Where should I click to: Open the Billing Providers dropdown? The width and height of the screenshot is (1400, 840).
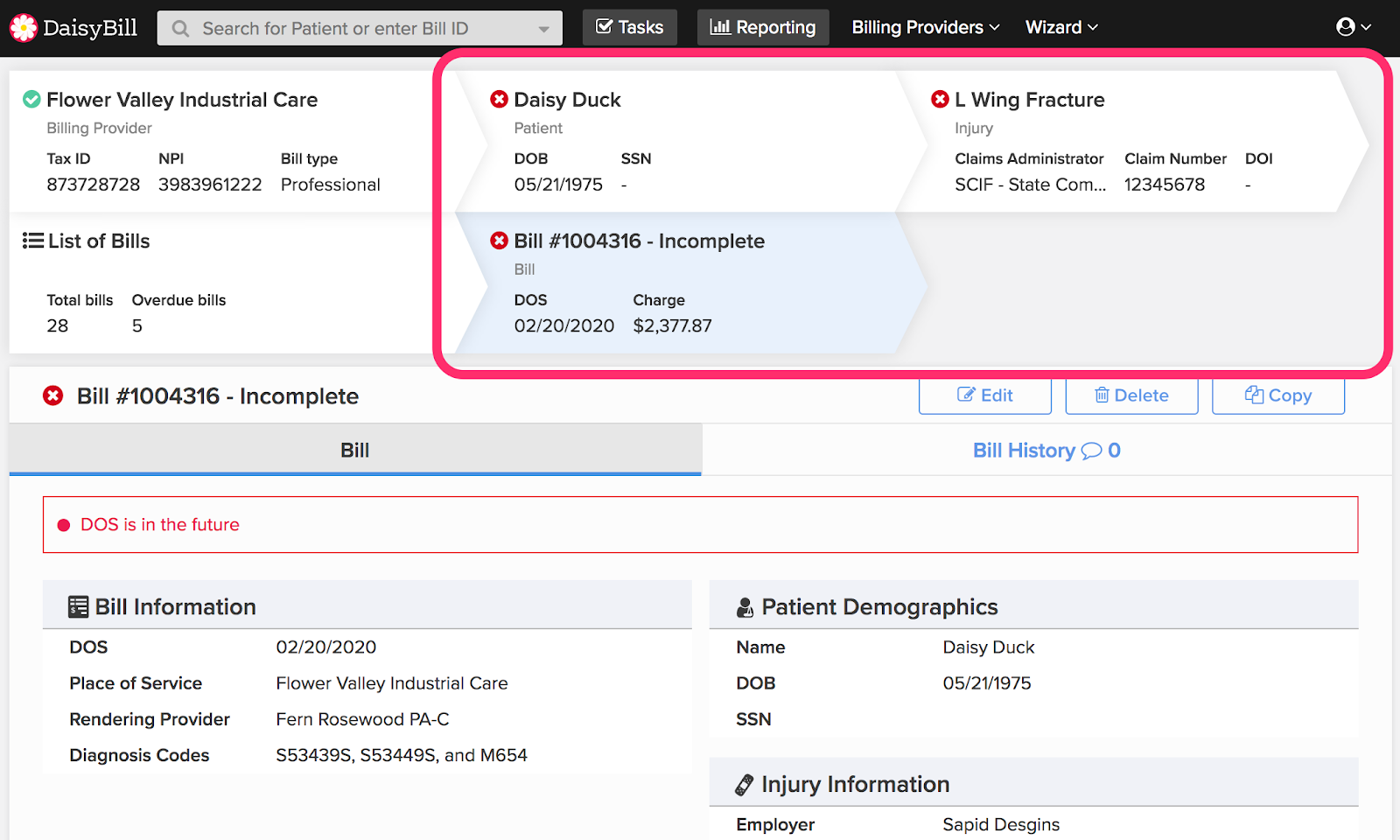click(923, 27)
